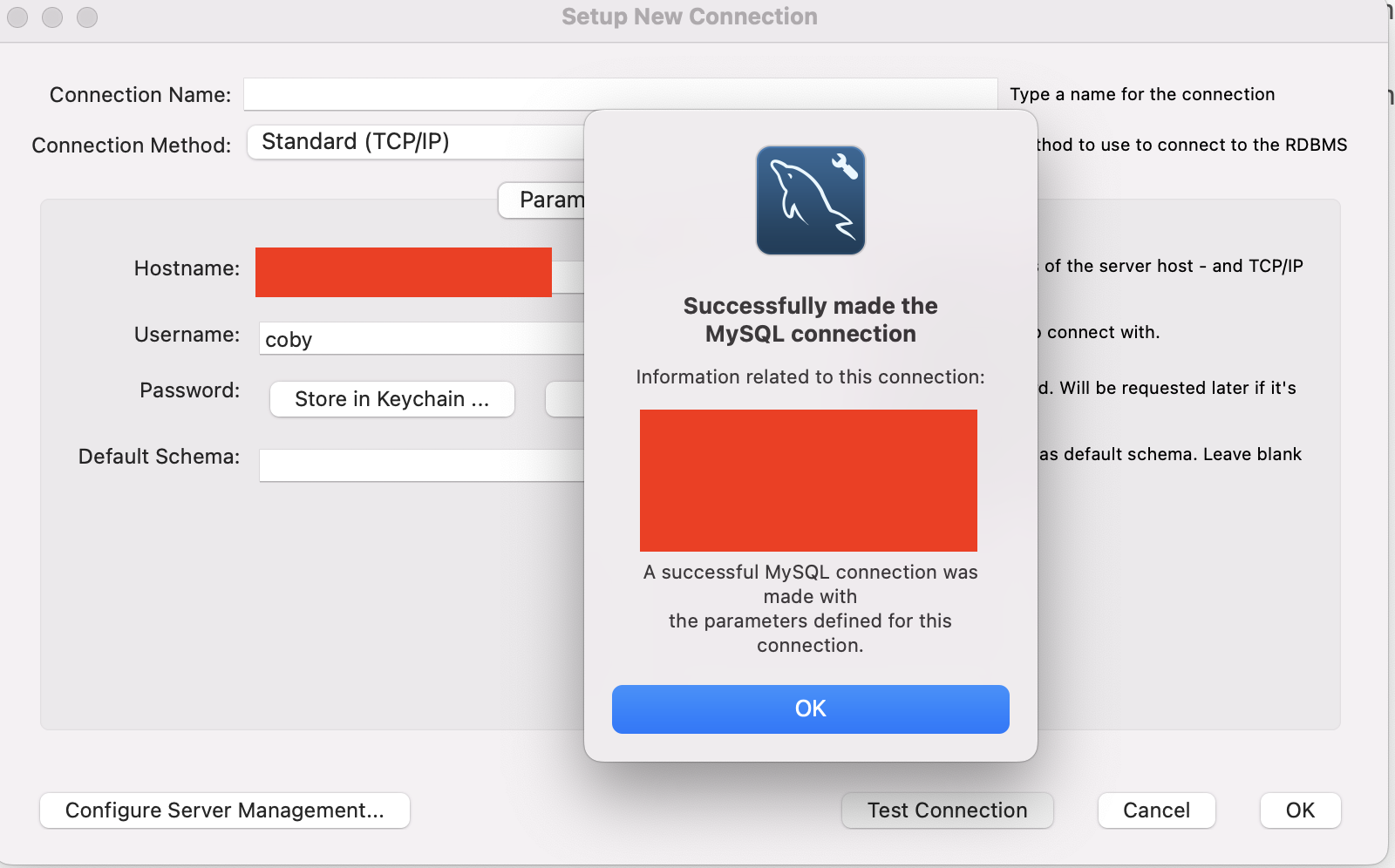The image size is (1395, 868).
Task: Click "Type a name for the connection" hint
Action: (x=1142, y=94)
